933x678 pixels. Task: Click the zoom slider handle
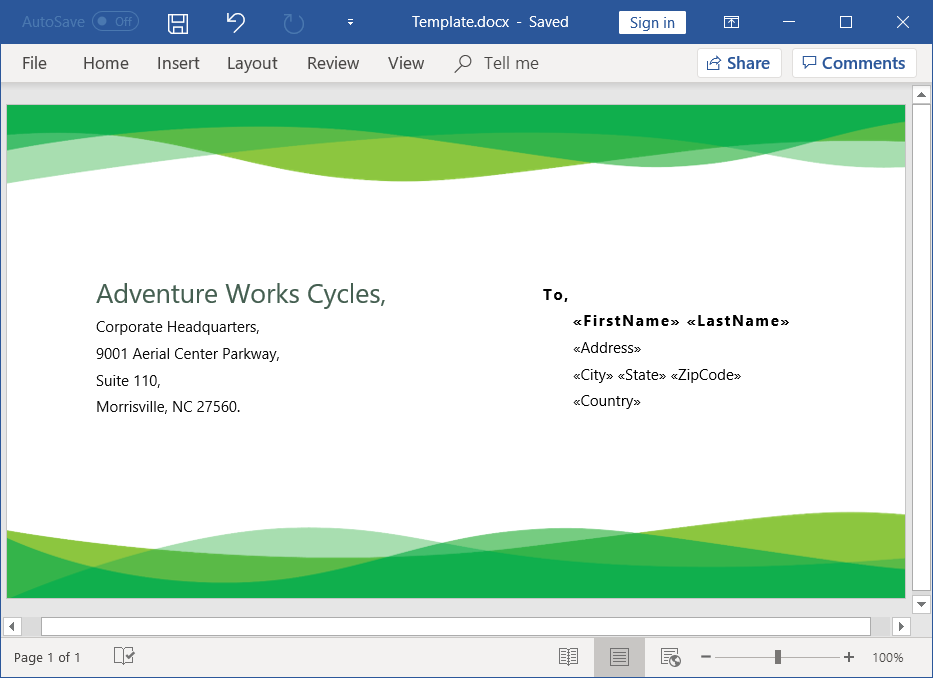tap(777, 657)
